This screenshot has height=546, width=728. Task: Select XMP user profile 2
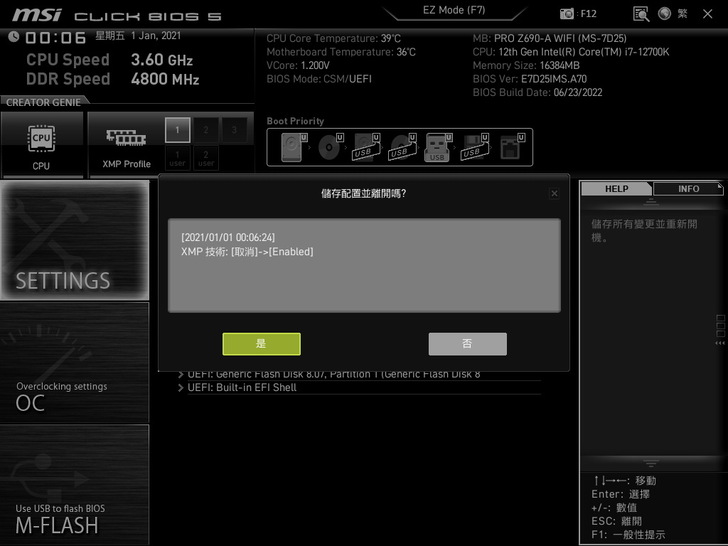(206, 158)
